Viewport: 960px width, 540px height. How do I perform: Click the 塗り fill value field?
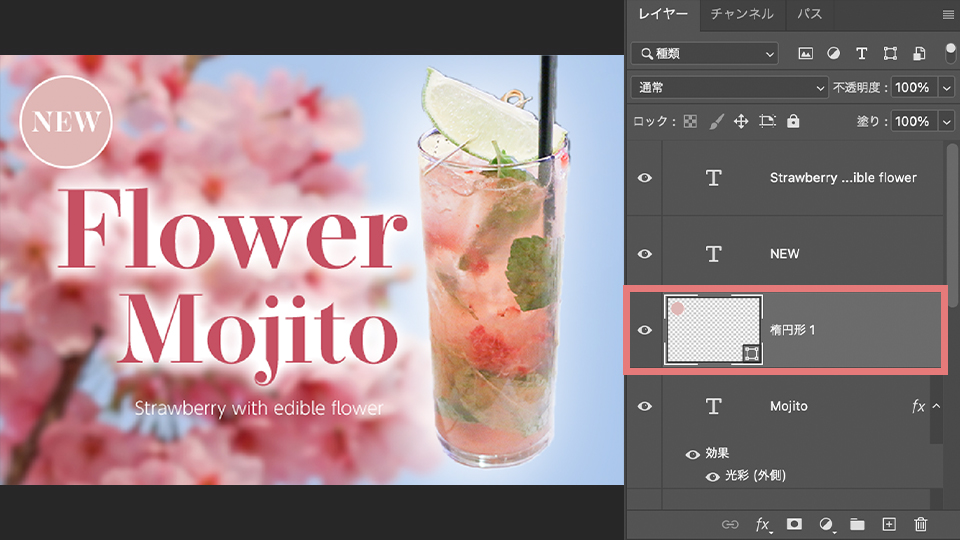coord(915,121)
